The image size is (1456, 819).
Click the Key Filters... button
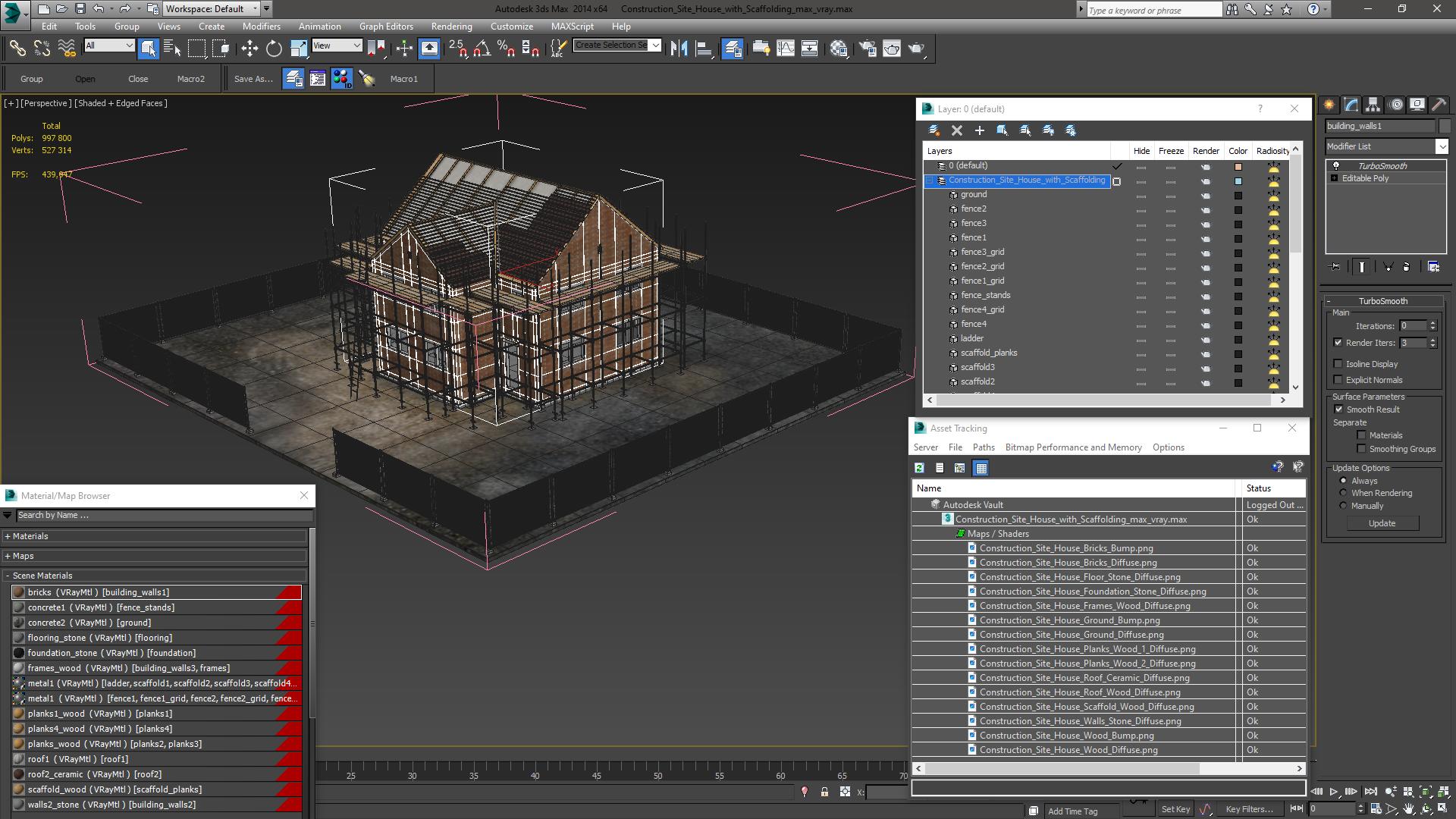(1249, 809)
